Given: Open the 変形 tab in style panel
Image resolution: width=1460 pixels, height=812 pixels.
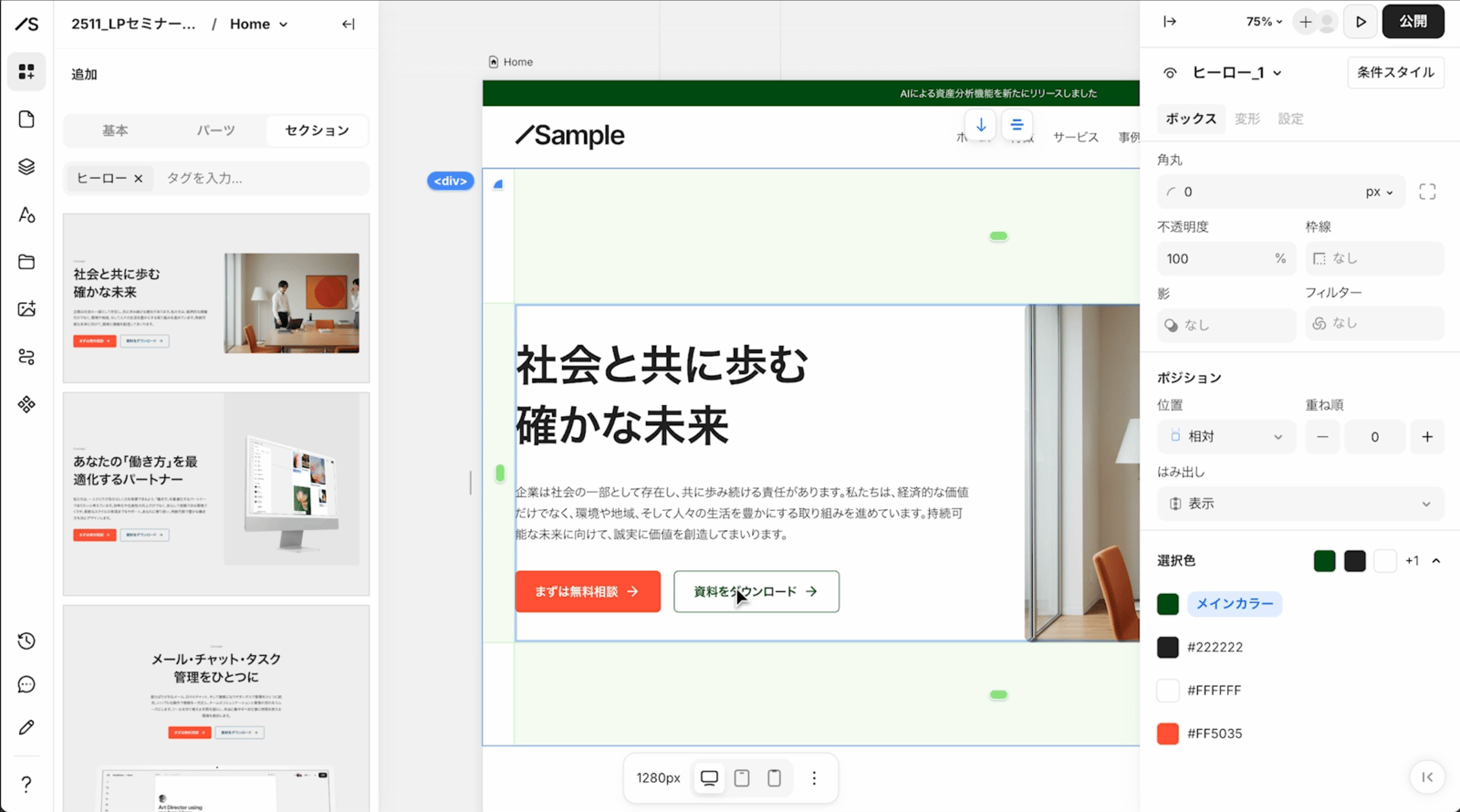Looking at the screenshot, I should tap(1246, 119).
